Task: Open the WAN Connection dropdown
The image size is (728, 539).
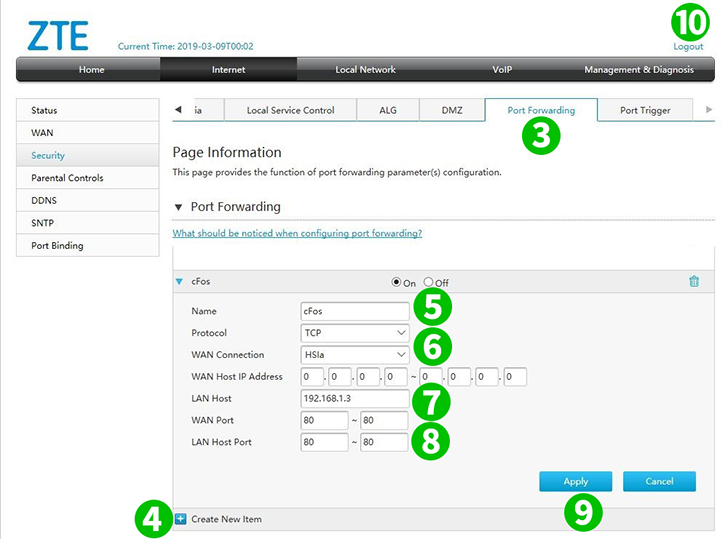Action: [355, 354]
